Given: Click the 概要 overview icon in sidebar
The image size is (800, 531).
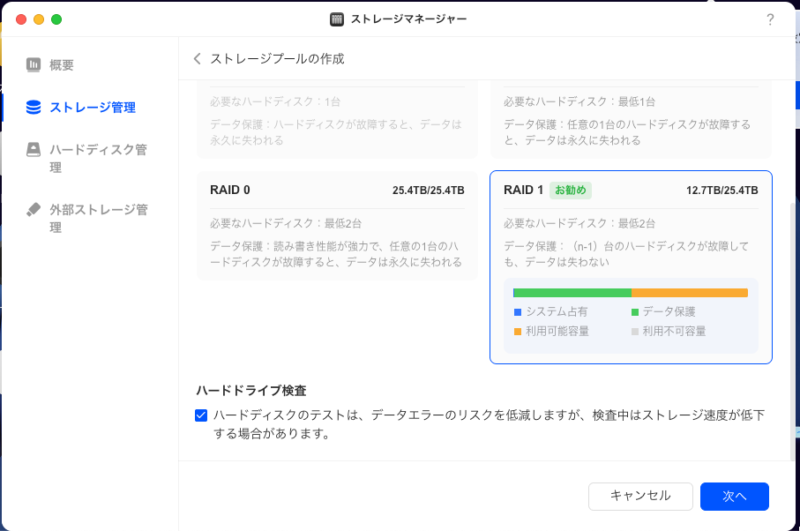Looking at the screenshot, I should point(34,65).
